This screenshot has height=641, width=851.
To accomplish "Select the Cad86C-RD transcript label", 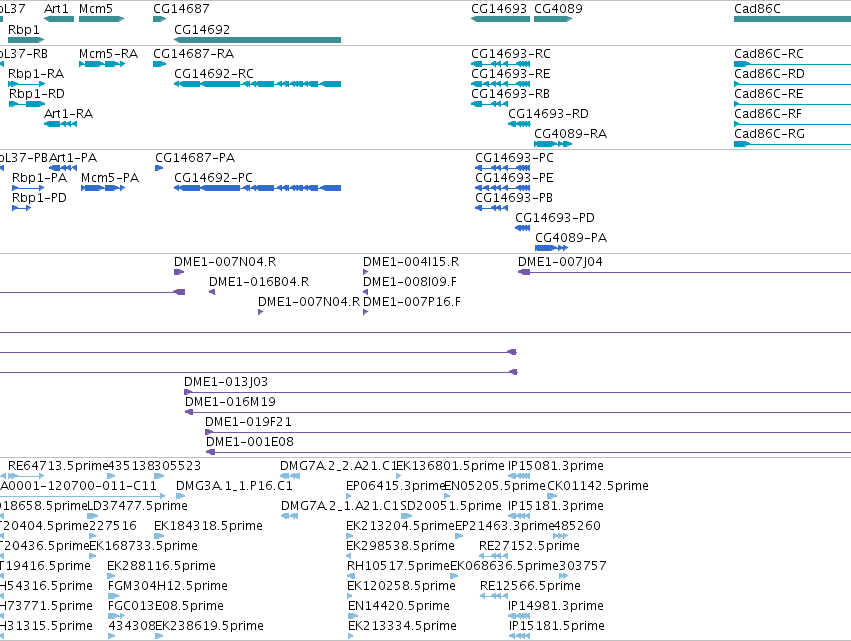I will (769, 74).
